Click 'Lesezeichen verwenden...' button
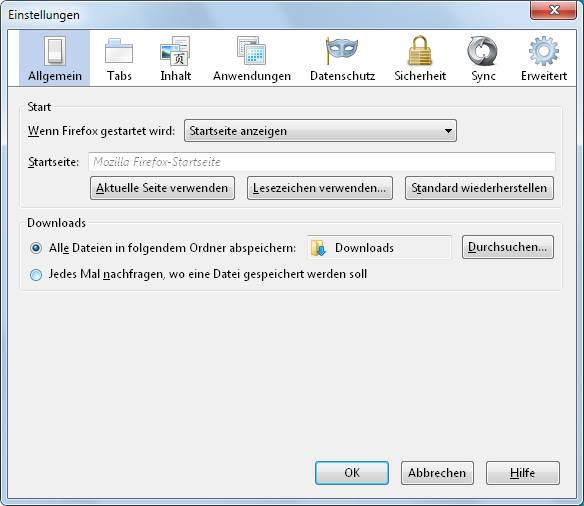The image size is (584, 506). tap(320, 188)
